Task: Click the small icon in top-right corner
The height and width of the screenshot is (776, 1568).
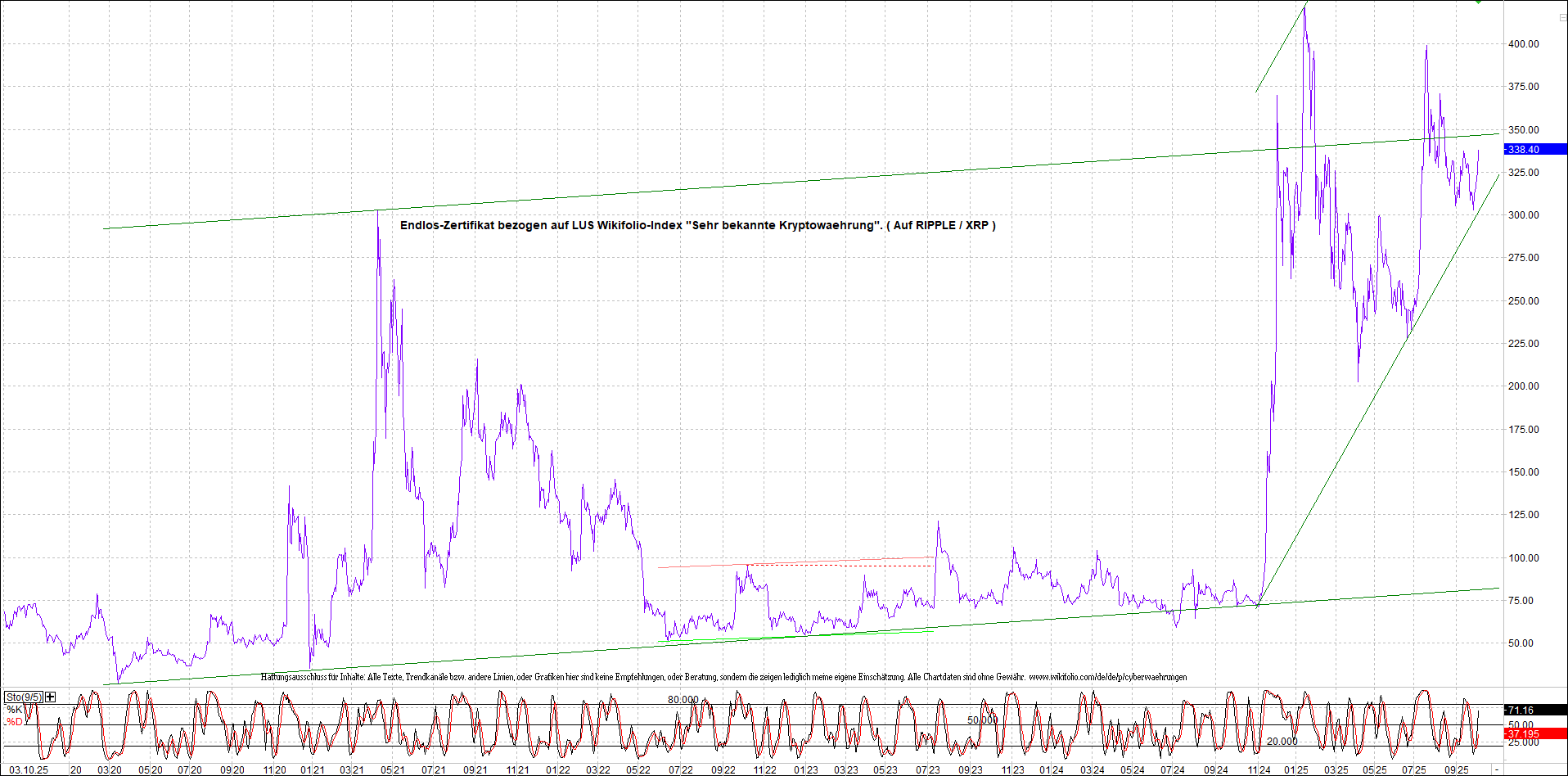Action: pos(1561,17)
